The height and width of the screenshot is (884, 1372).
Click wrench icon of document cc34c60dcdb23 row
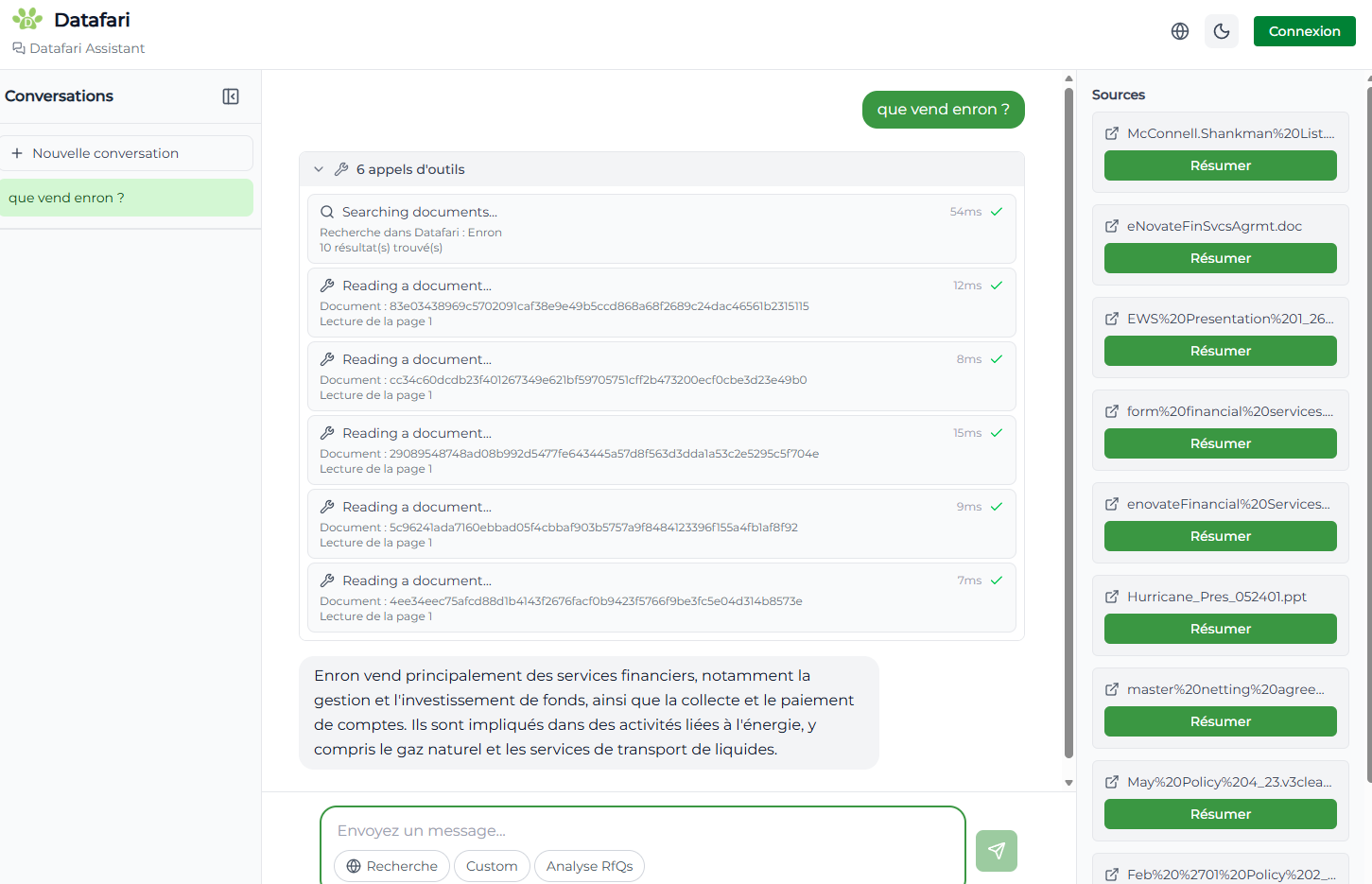327,359
